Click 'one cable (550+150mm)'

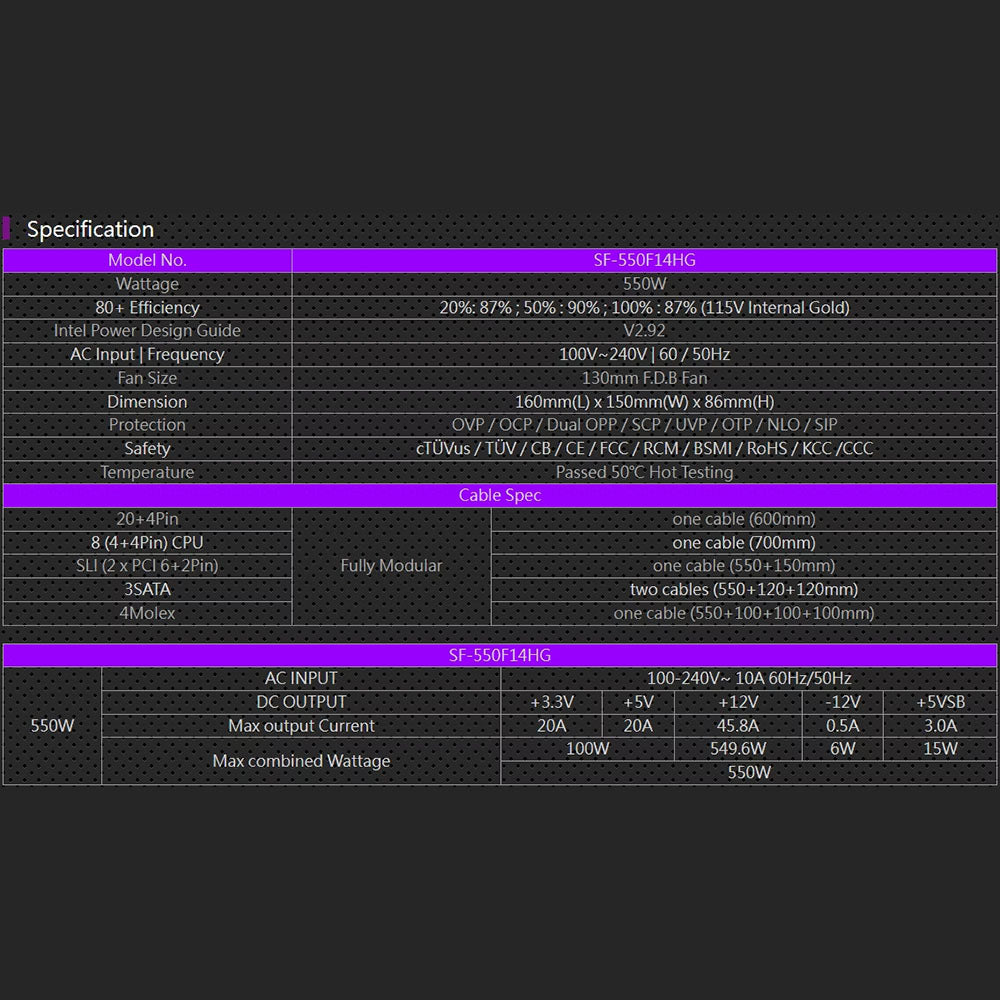[744, 566]
